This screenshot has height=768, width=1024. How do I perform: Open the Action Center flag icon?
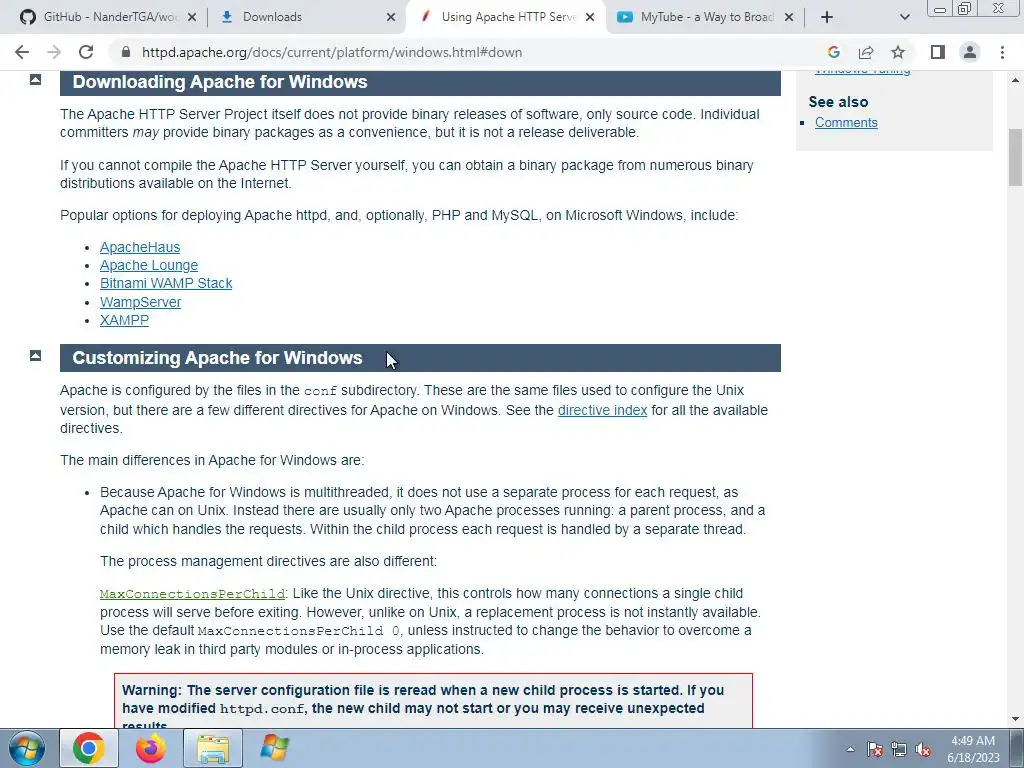click(875, 749)
